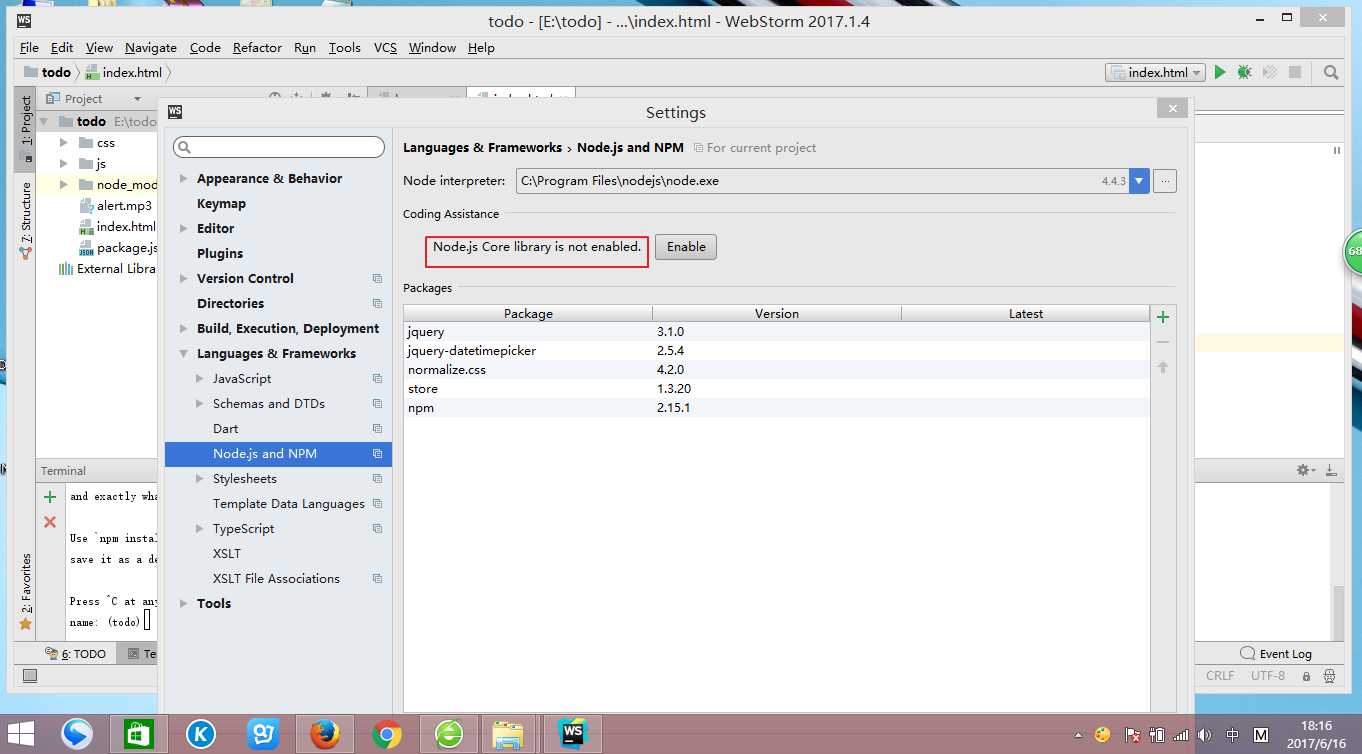Click the project-level icon beside Stylesheets
The width and height of the screenshot is (1362, 754).
click(377, 479)
